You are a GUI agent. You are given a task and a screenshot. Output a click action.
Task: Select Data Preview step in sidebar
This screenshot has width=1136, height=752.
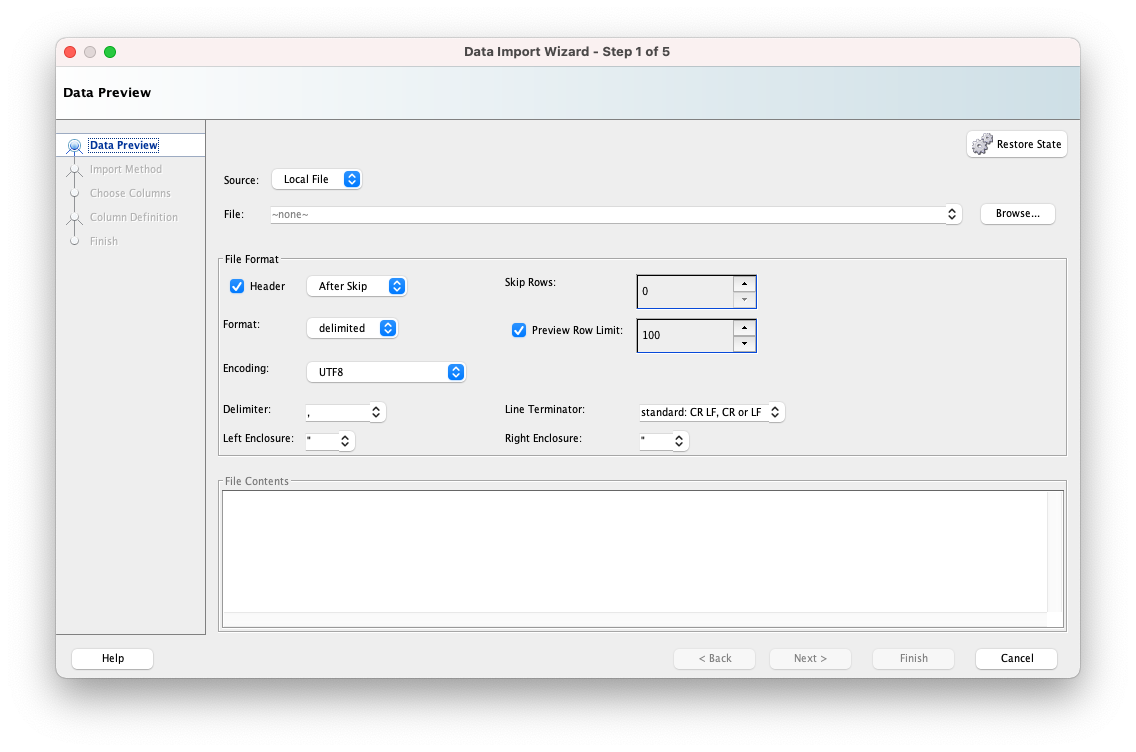pyautogui.click(x=124, y=145)
